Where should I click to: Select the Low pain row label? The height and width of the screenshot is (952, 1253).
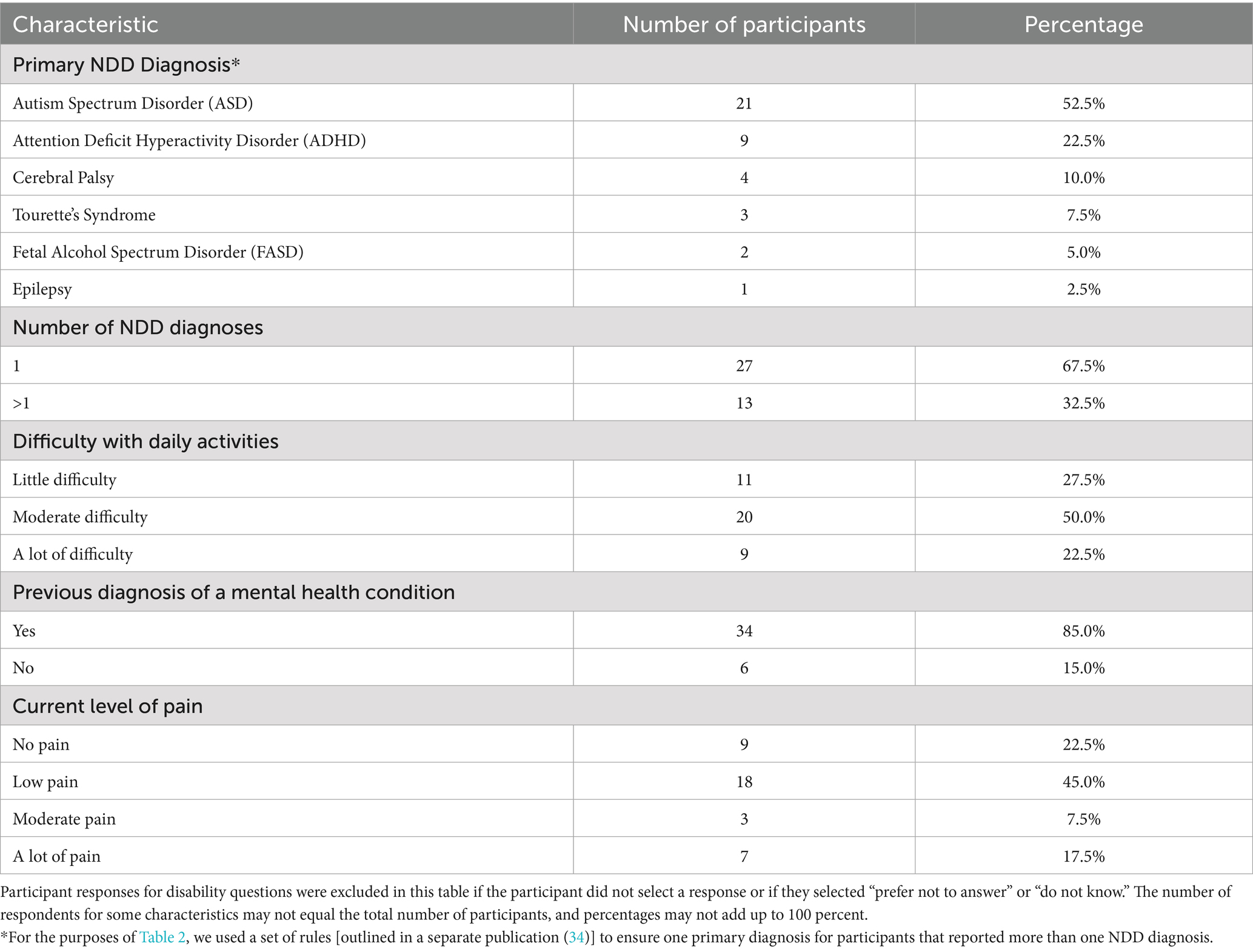45,782
